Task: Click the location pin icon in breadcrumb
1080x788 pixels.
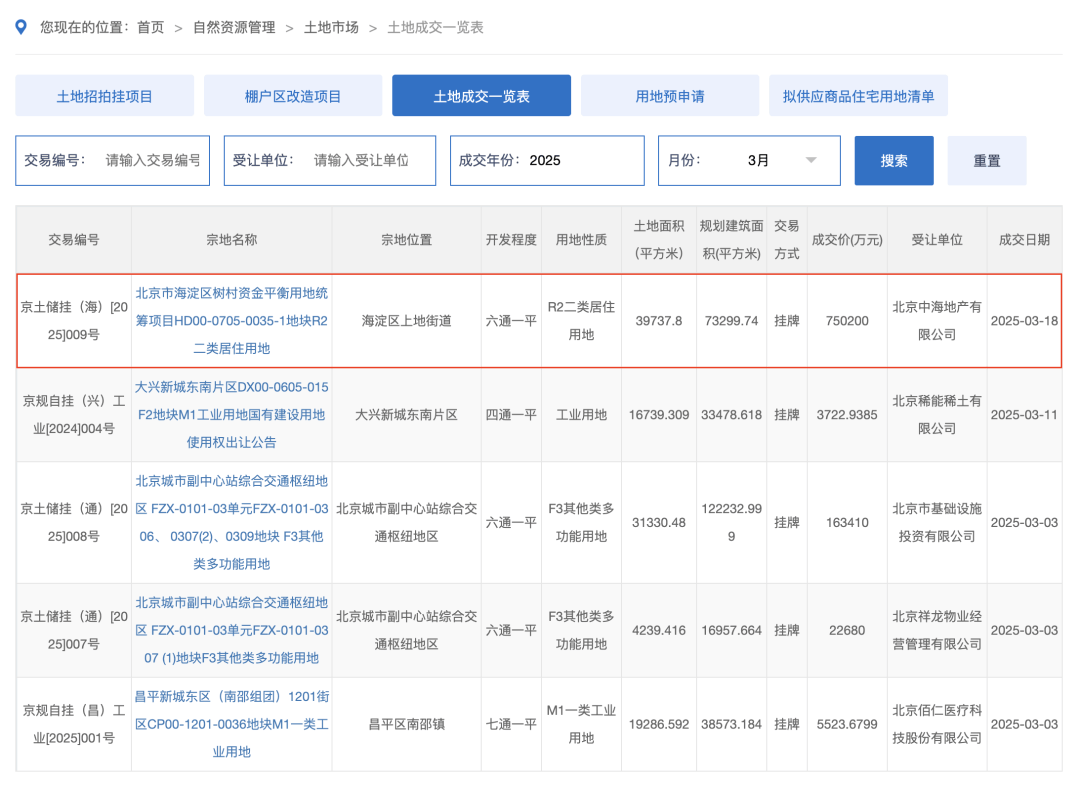Action: click(21, 27)
